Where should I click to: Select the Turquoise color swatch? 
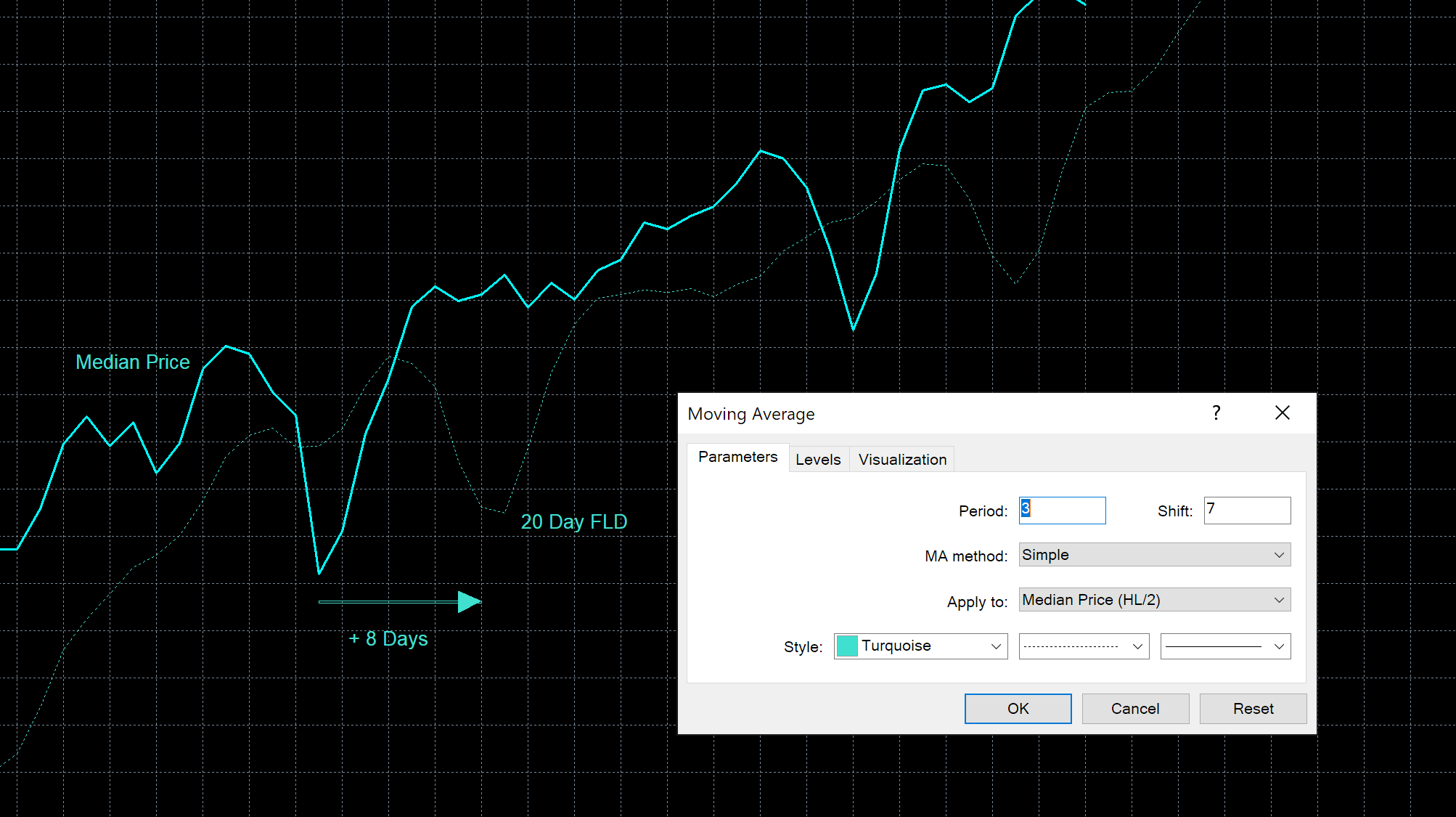pyautogui.click(x=846, y=646)
